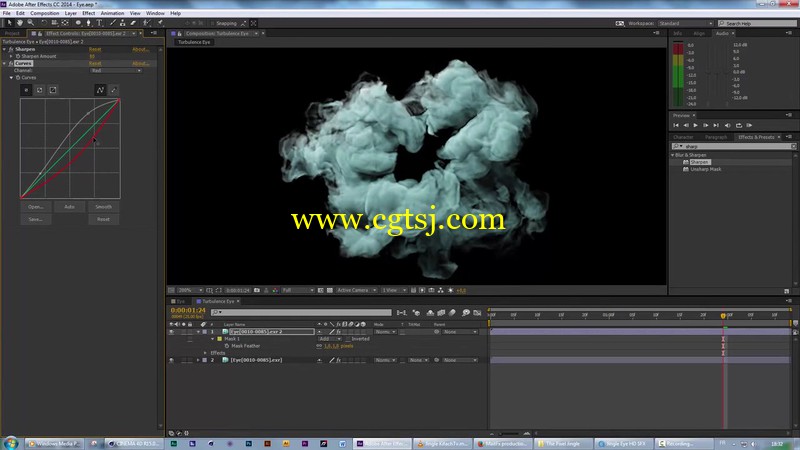Select the Puppet Pin tool
Image resolution: width=800 pixels, height=450 pixels.
pyautogui.click(x=160, y=23)
